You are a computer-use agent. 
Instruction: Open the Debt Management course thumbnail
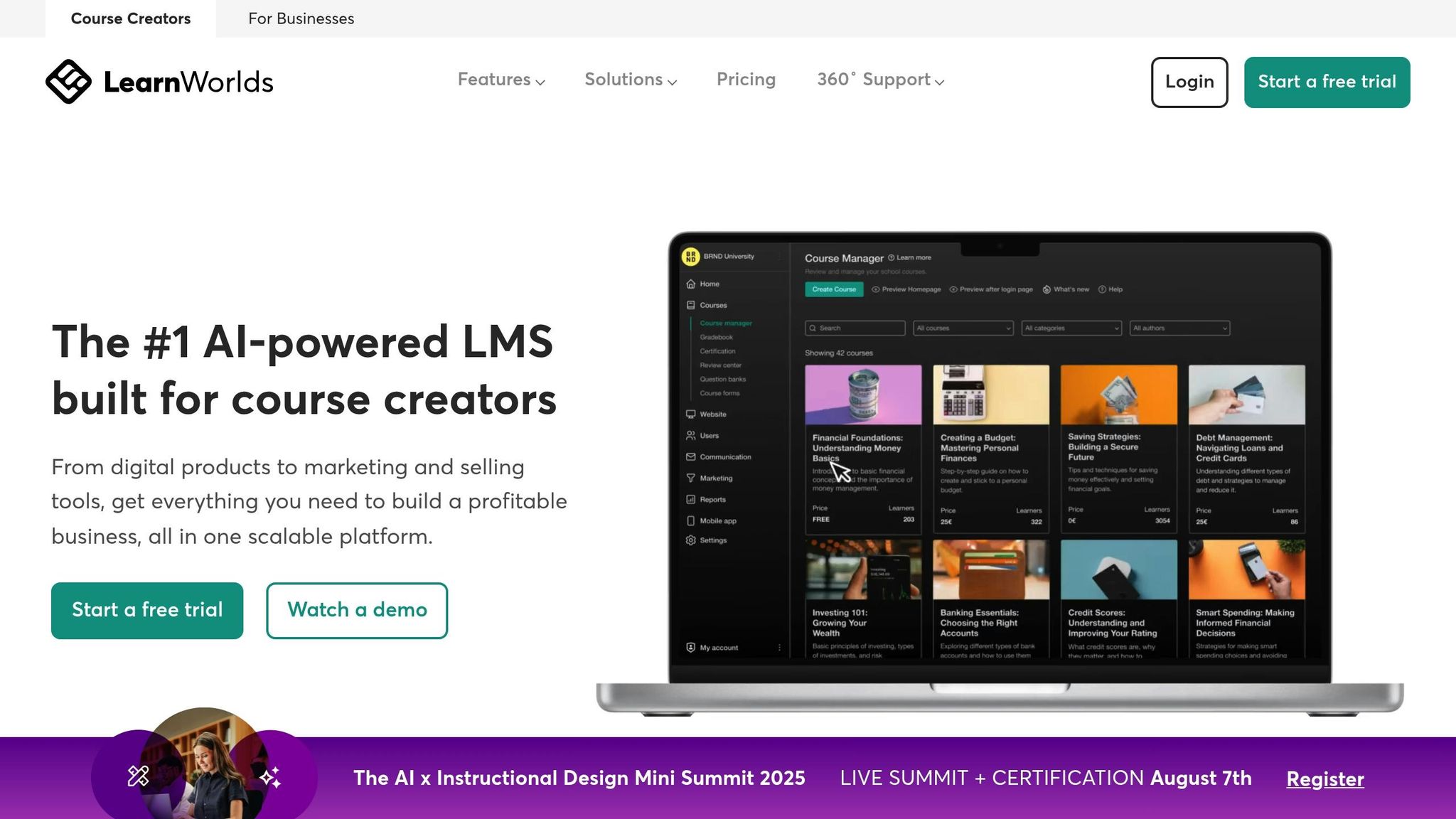coord(1247,395)
